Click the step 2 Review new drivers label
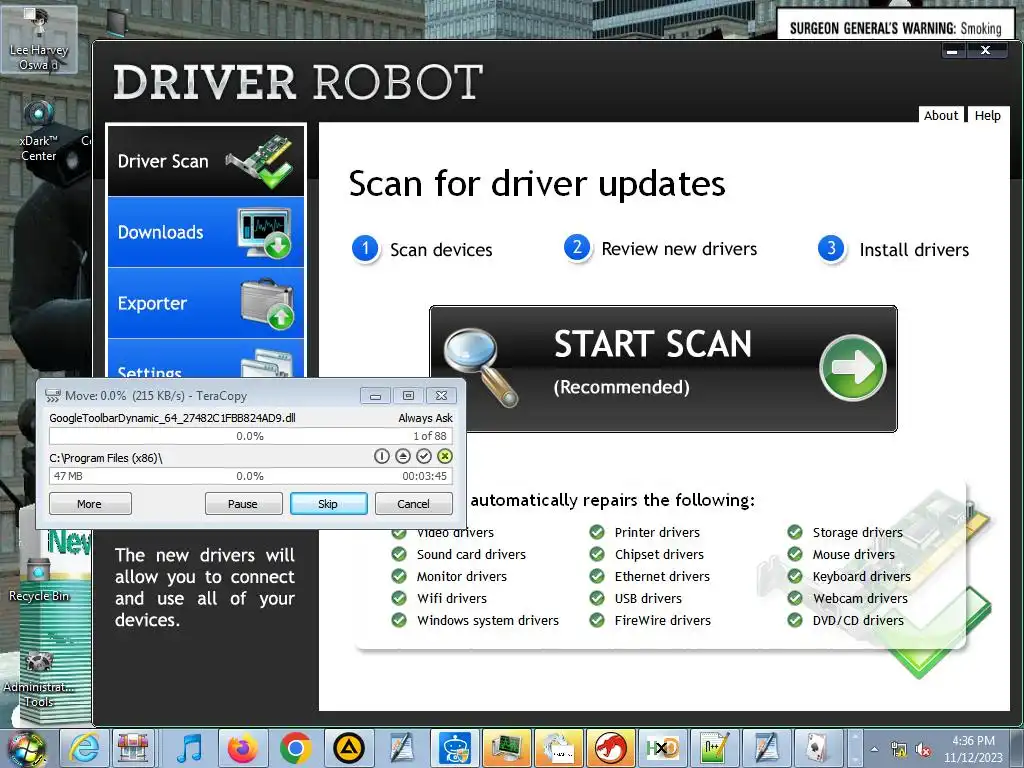Image resolution: width=1024 pixels, height=768 pixels. point(679,249)
